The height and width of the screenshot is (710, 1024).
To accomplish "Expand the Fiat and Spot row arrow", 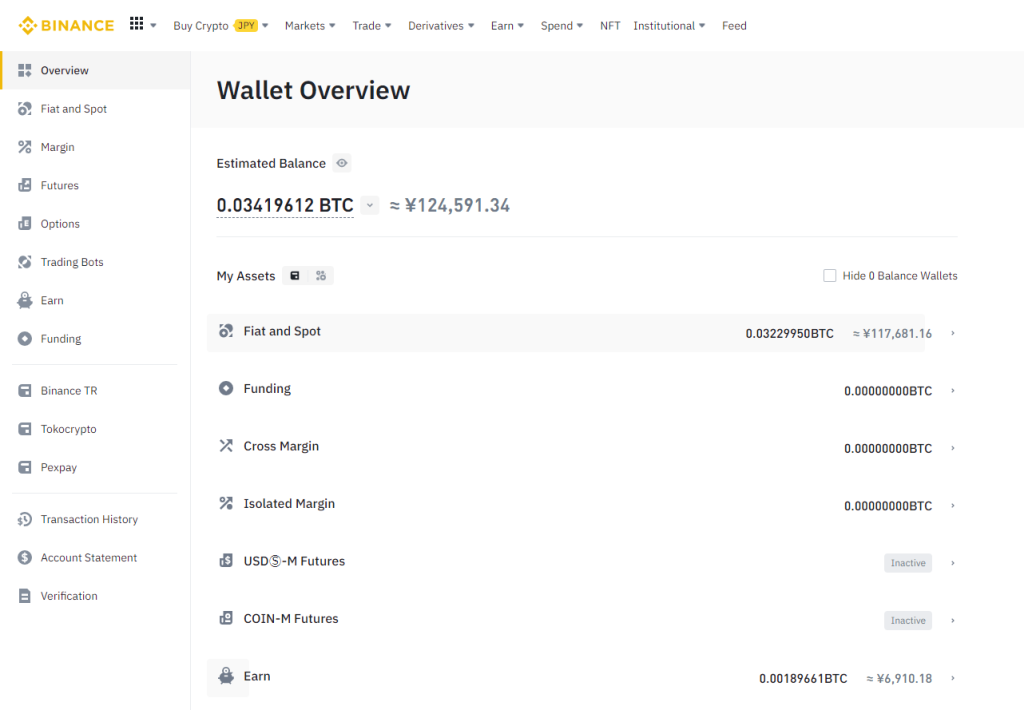I will coord(952,334).
